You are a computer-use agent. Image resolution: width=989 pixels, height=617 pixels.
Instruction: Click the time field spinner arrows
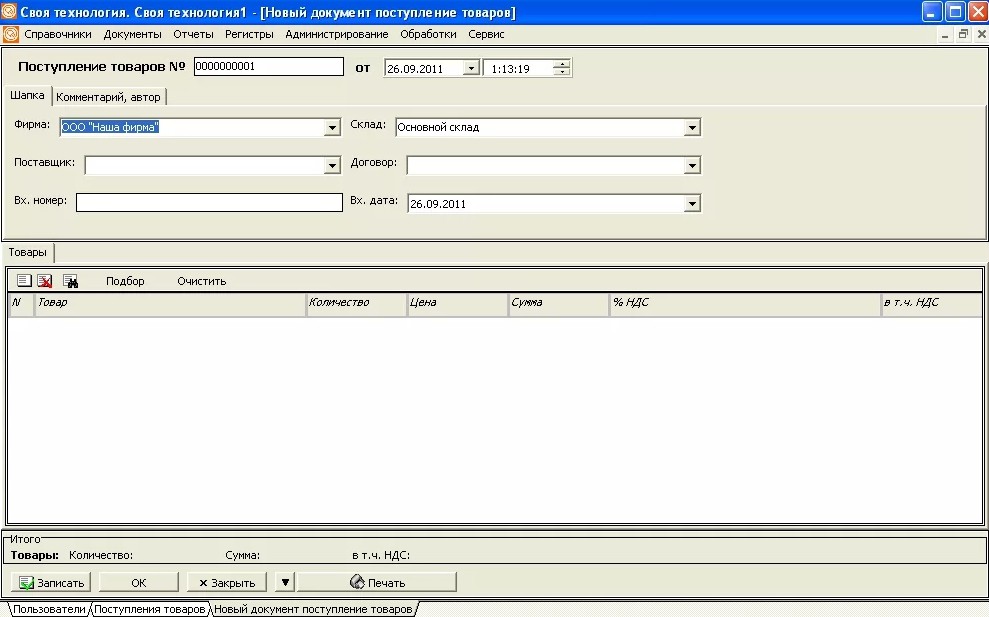coord(562,69)
